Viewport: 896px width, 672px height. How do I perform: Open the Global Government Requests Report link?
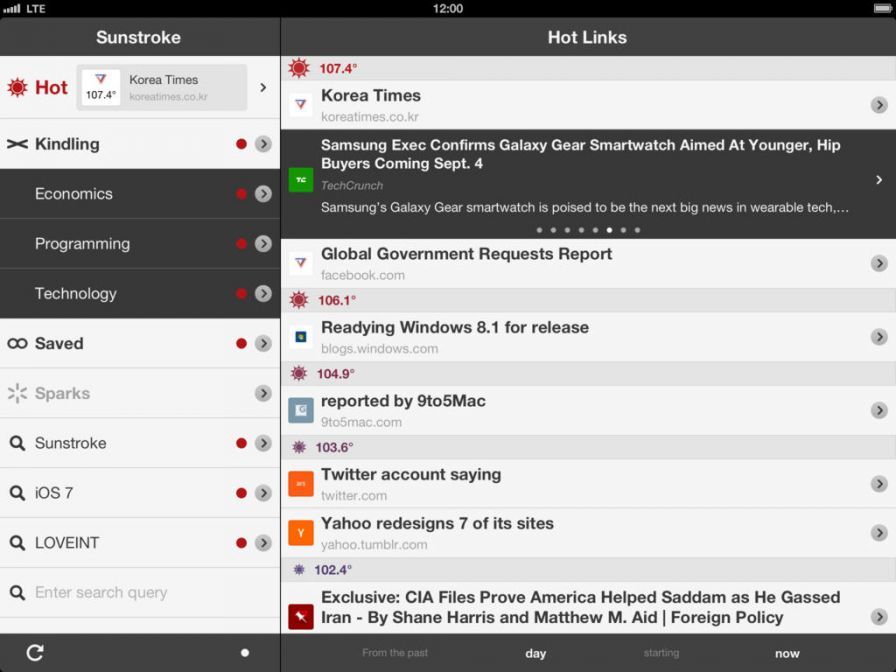(466, 254)
